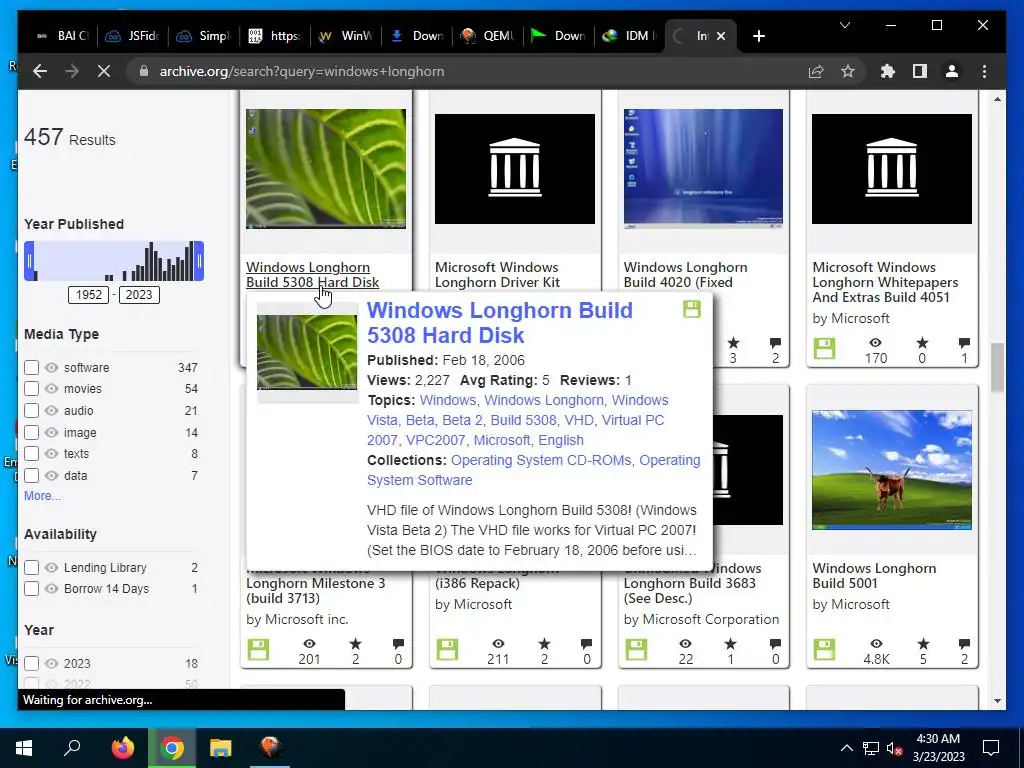Check the image media type box
This screenshot has width=1024, height=768.
tap(31, 432)
